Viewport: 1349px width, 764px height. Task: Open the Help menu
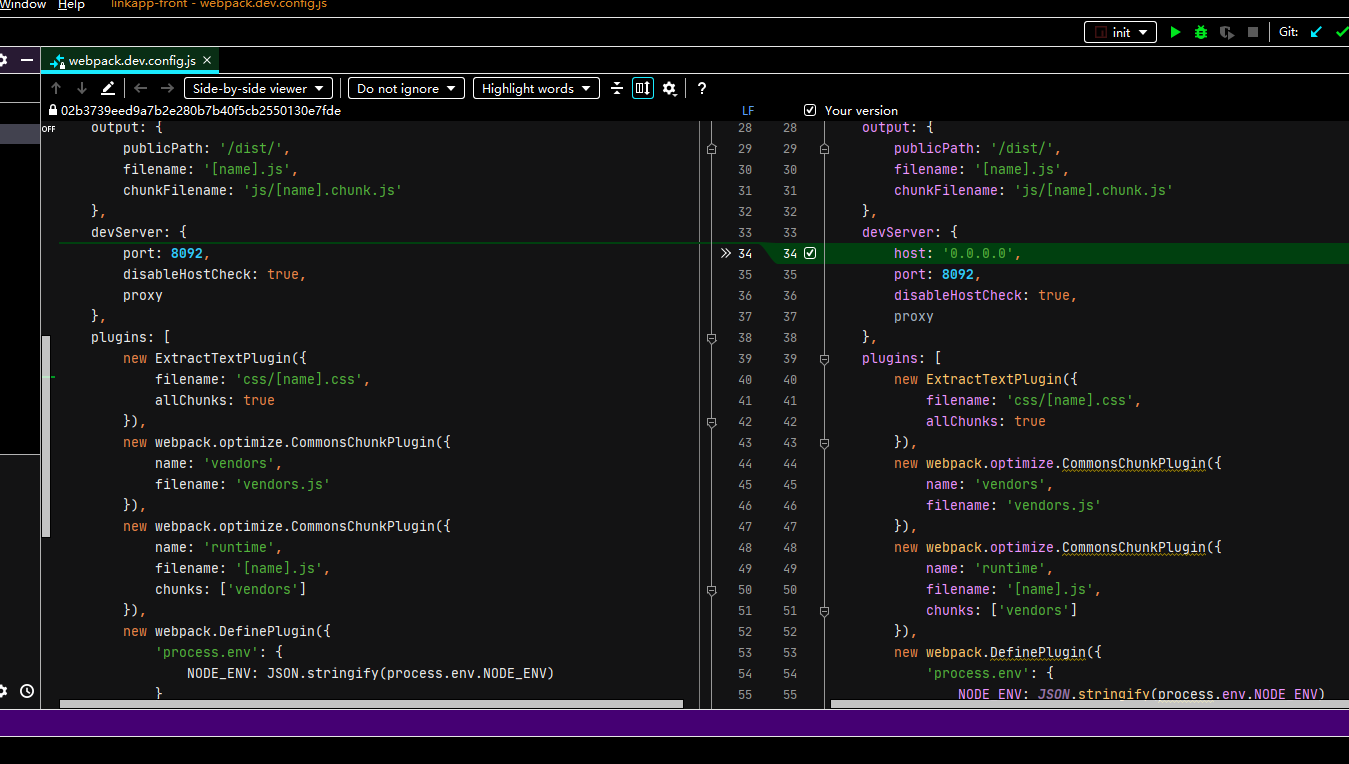point(71,4)
